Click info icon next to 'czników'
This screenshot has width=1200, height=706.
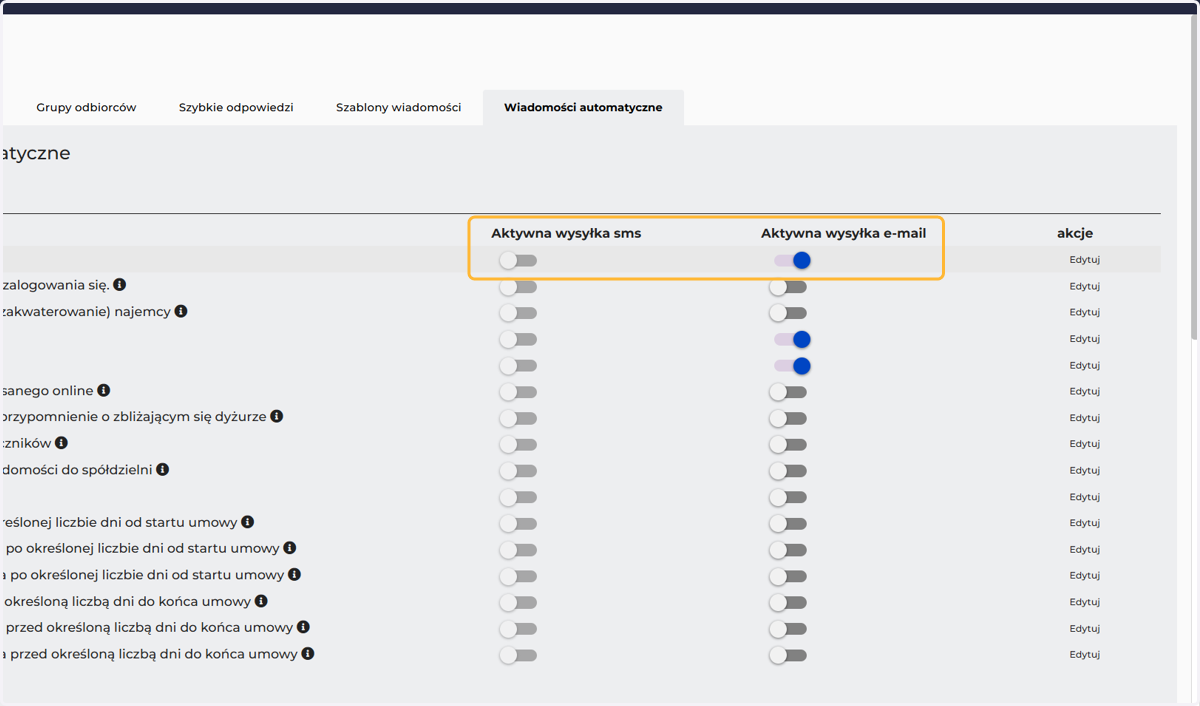(x=61, y=442)
